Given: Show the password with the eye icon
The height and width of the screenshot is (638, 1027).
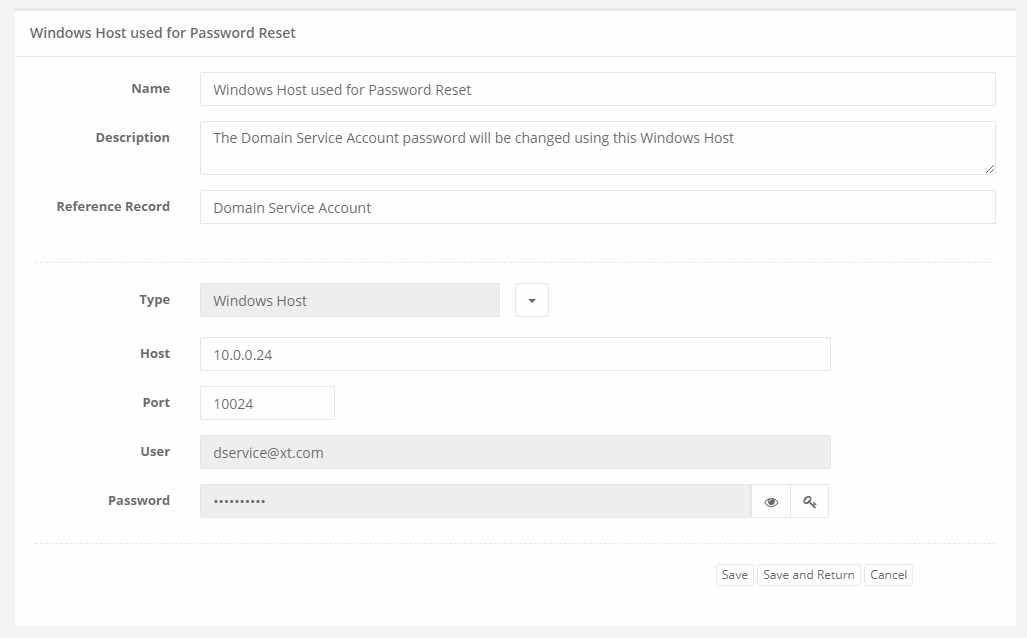Looking at the screenshot, I should [771, 502].
